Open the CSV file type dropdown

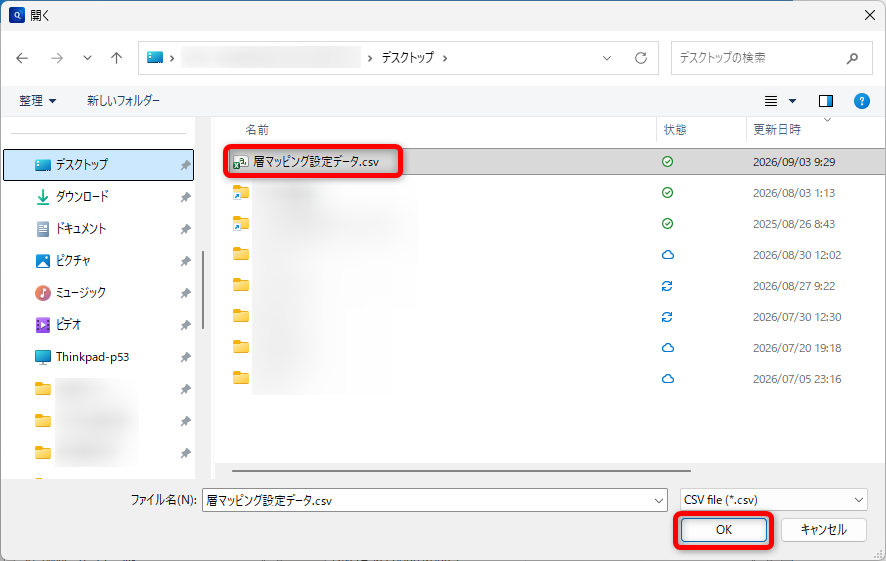tap(774, 500)
